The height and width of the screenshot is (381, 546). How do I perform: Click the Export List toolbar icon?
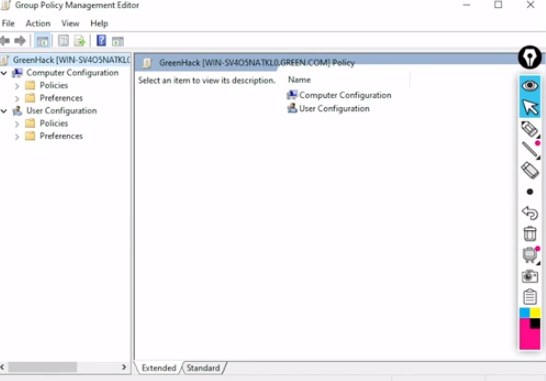point(79,41)
